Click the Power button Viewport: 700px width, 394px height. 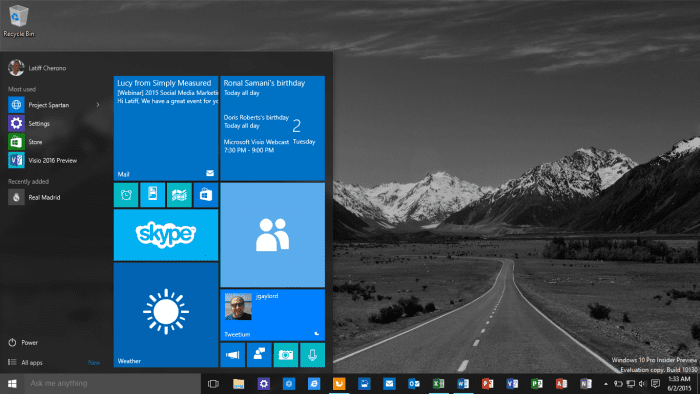pyautogui.click(x=29, y=342)
